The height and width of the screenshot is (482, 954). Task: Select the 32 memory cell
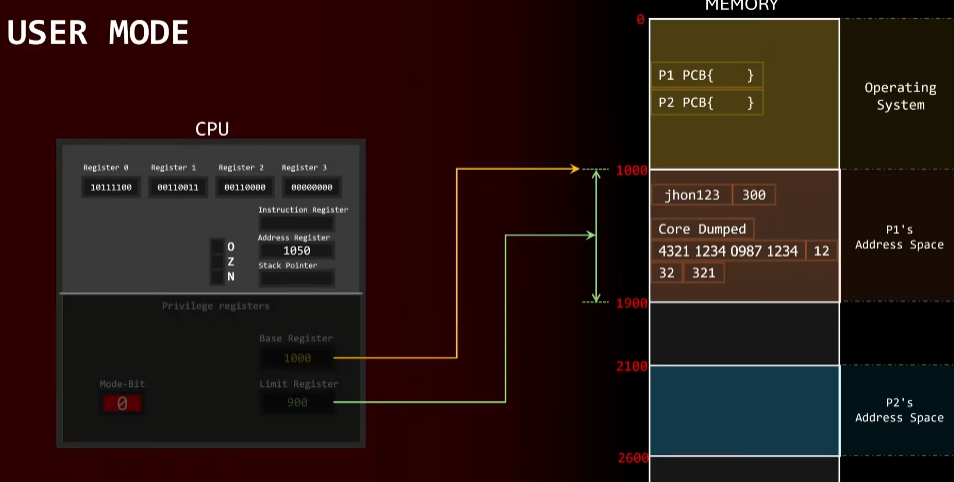(x=667, y=273)
